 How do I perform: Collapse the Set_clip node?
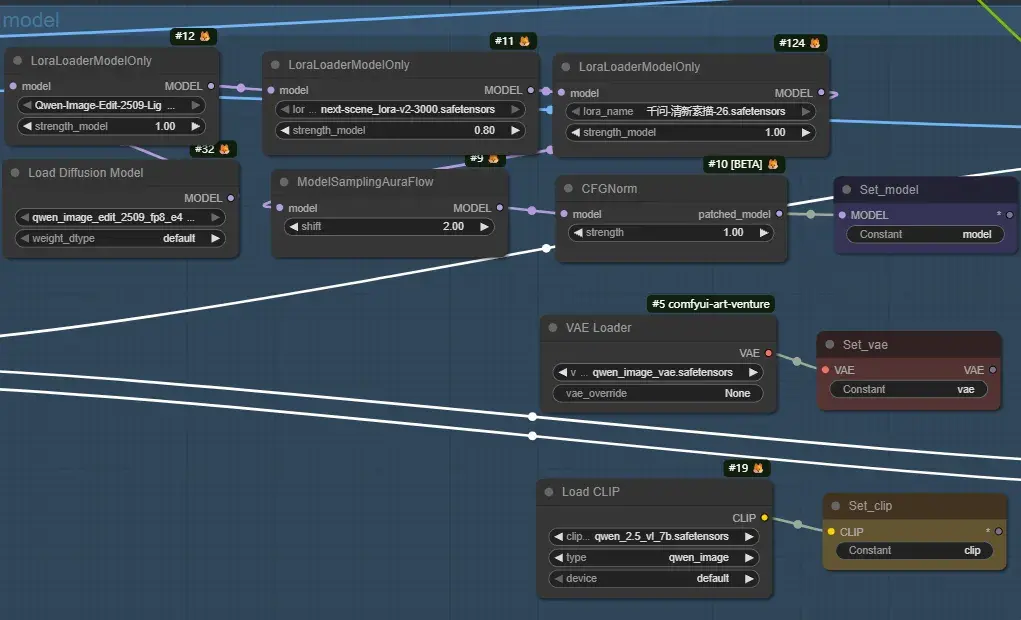(835, 505)
